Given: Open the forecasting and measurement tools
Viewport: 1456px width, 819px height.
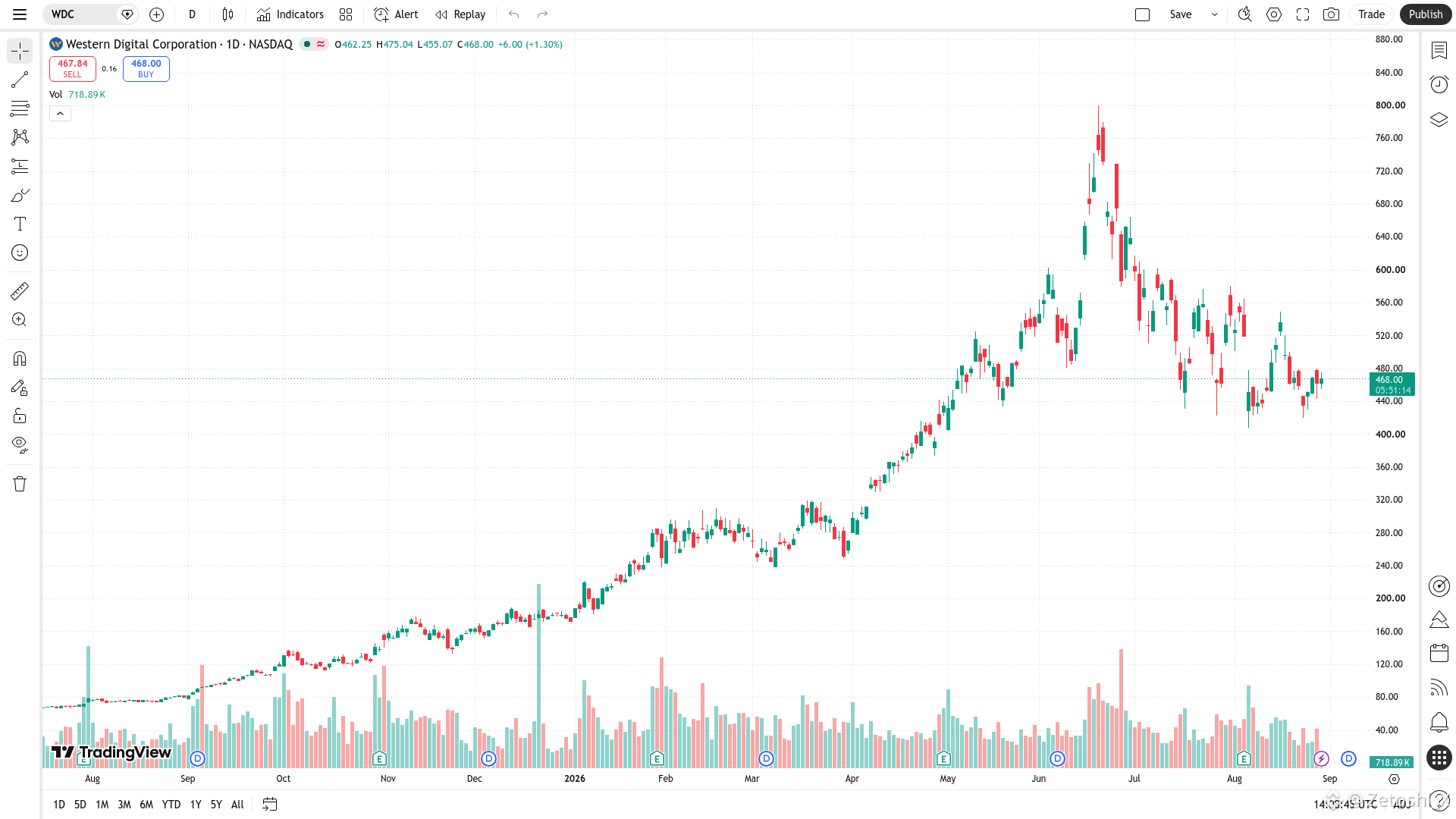Looking at the screenshot, I should (x=20, y=166).
